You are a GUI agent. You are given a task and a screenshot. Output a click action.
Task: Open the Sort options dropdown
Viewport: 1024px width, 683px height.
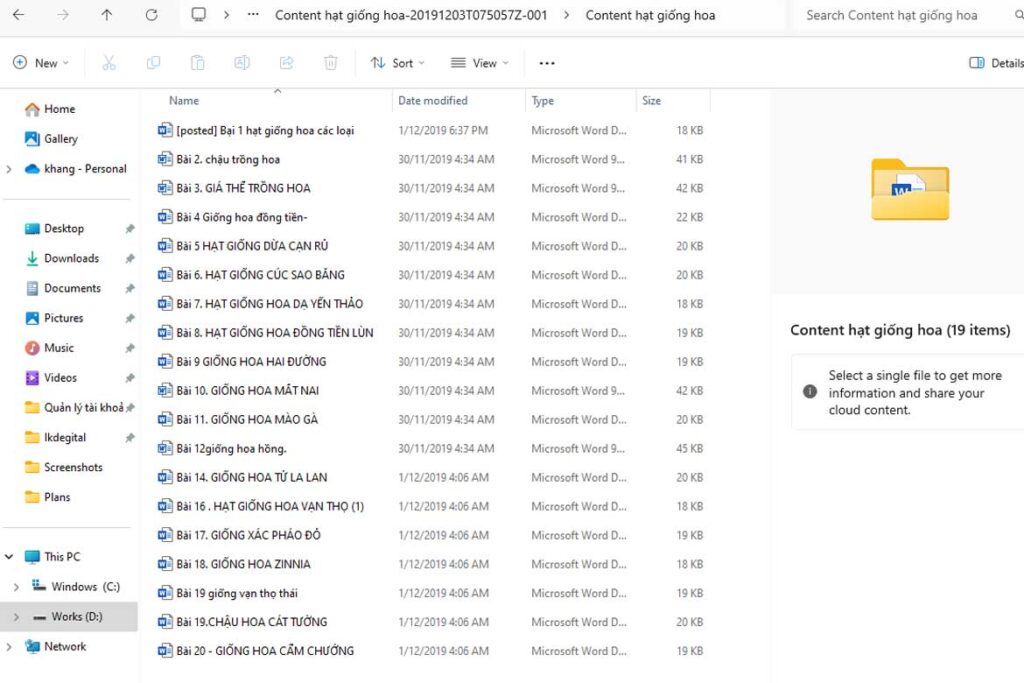pos(397,63)
